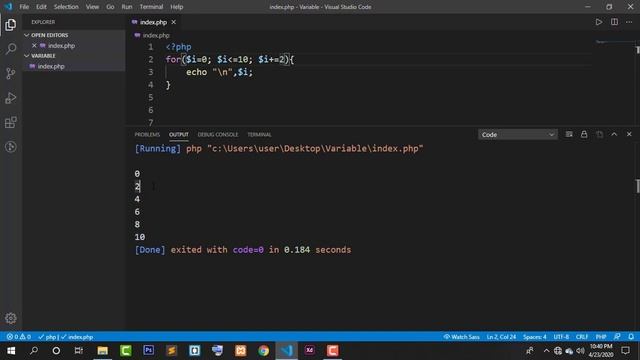Change line endings via CRLF

(x=582, y=337)
